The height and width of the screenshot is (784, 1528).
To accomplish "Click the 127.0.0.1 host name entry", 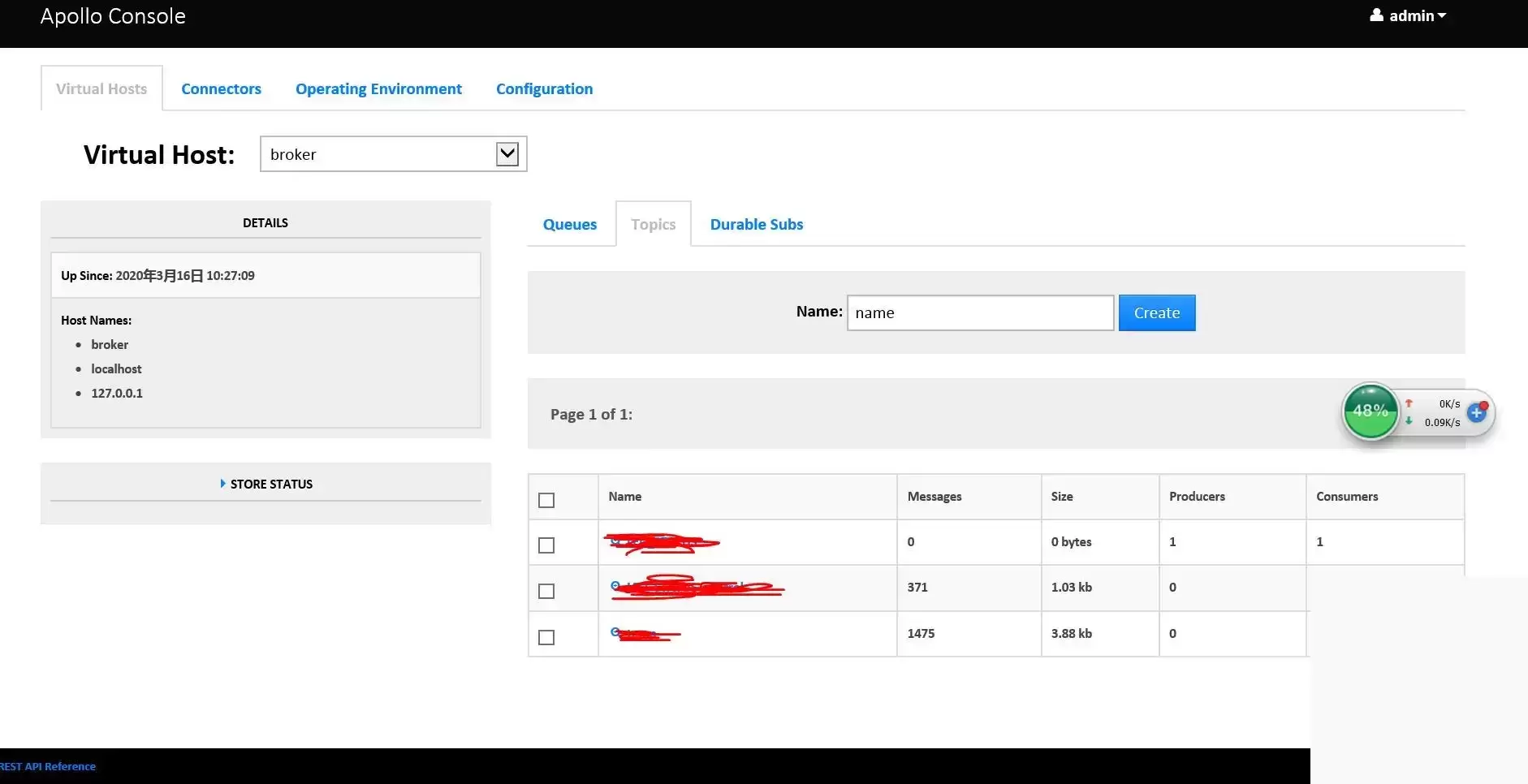I will (x=117, y=393).
